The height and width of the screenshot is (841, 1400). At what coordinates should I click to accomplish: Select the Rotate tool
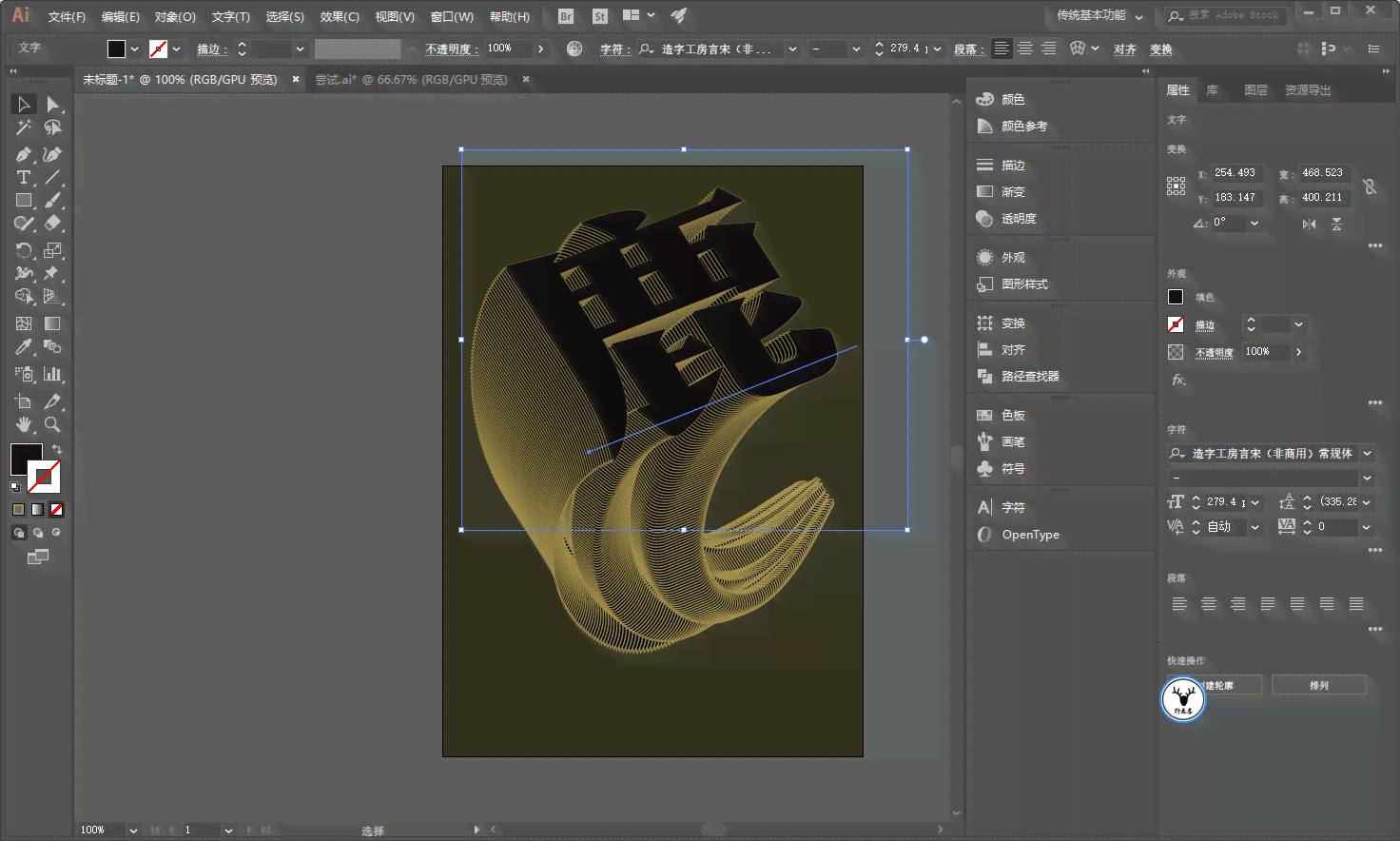click(x=24, y=250)
